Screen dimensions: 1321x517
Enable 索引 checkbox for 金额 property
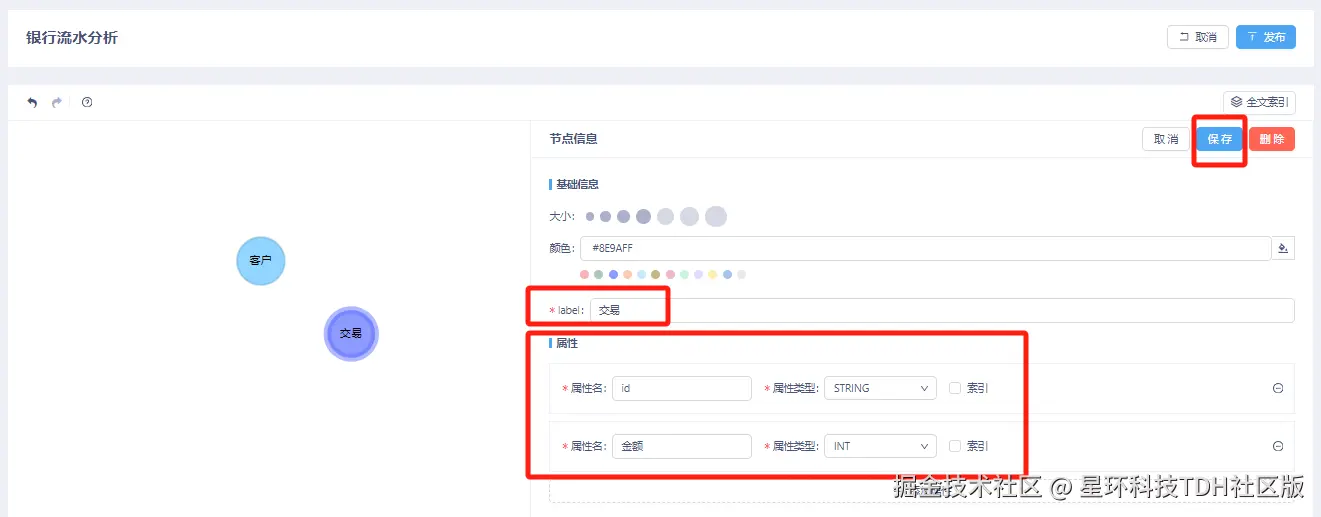pos(955,446)
